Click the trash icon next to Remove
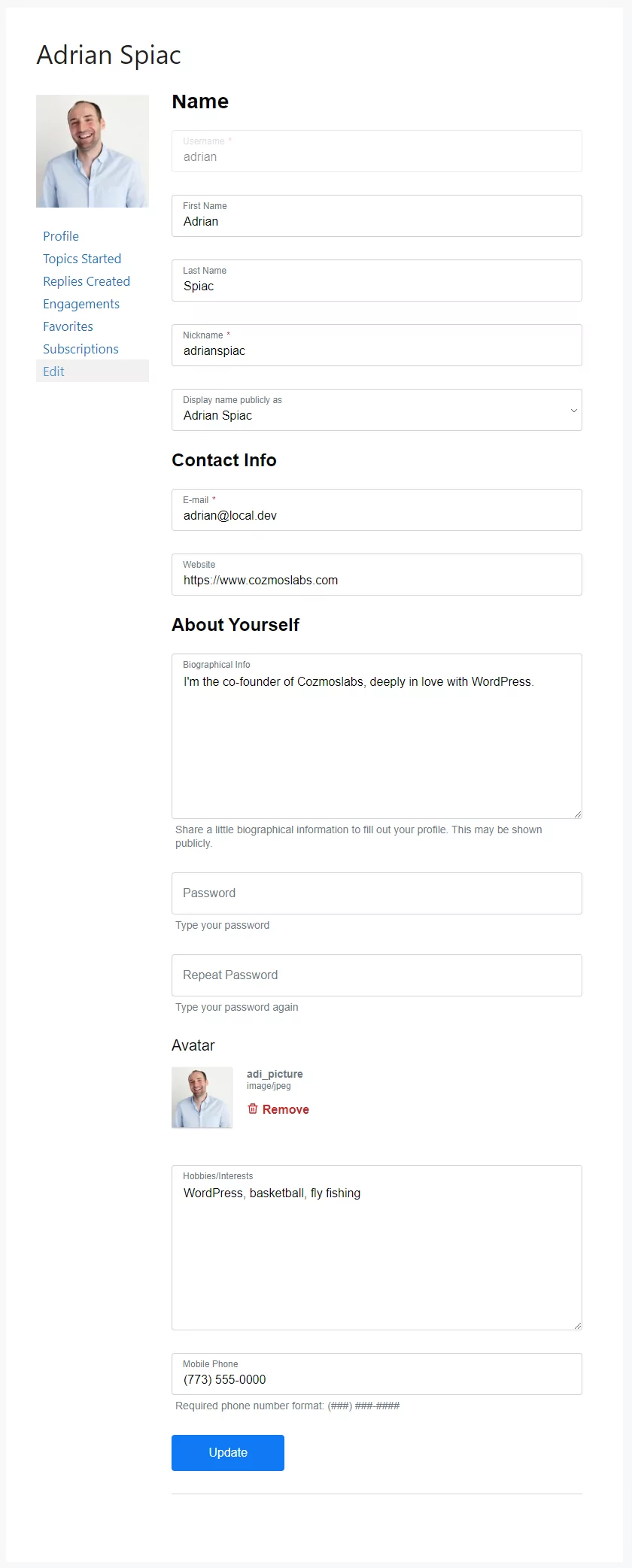Image resolution: width=632 pixels, height=1568 pixels. click(253, 1109)
